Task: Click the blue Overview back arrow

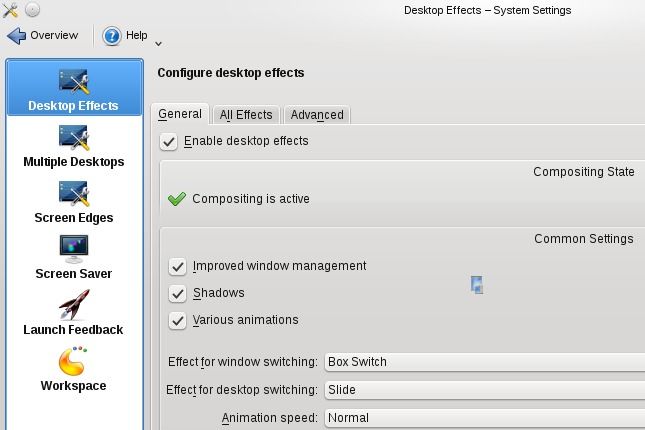Action: tap(16, 36)
